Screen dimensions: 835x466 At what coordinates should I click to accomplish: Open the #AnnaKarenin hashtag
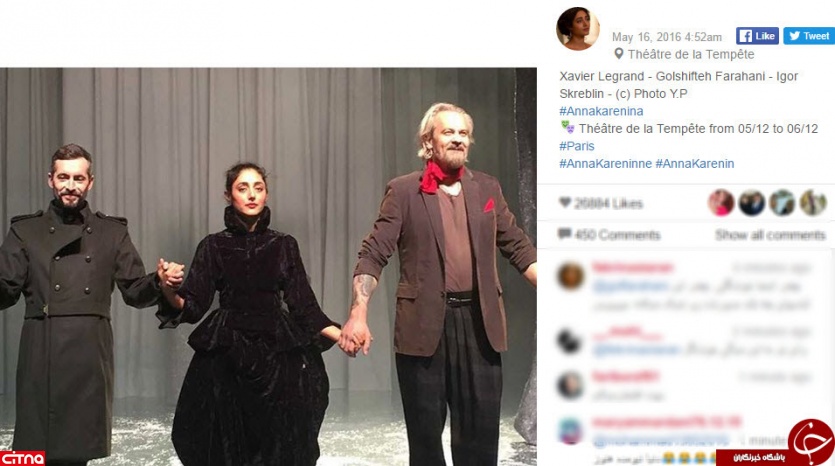[x=695, y=163]
